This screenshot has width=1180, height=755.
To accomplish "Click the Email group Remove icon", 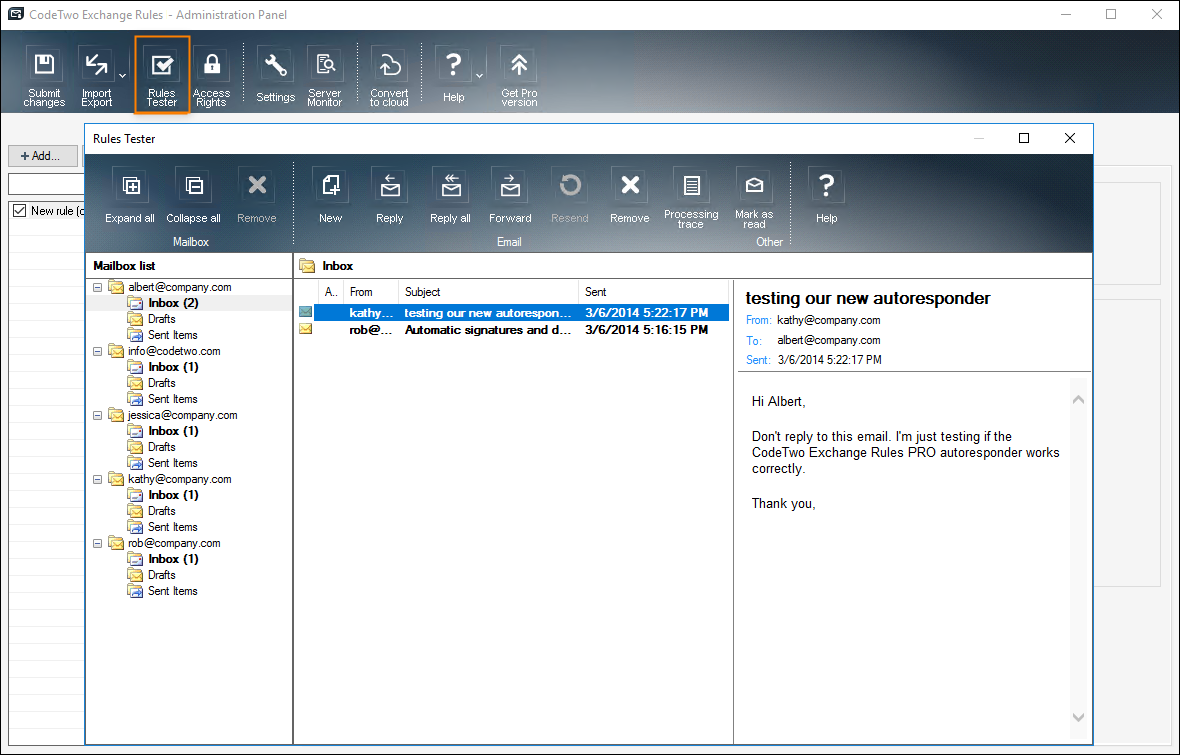I will click(x=630, y=196).
